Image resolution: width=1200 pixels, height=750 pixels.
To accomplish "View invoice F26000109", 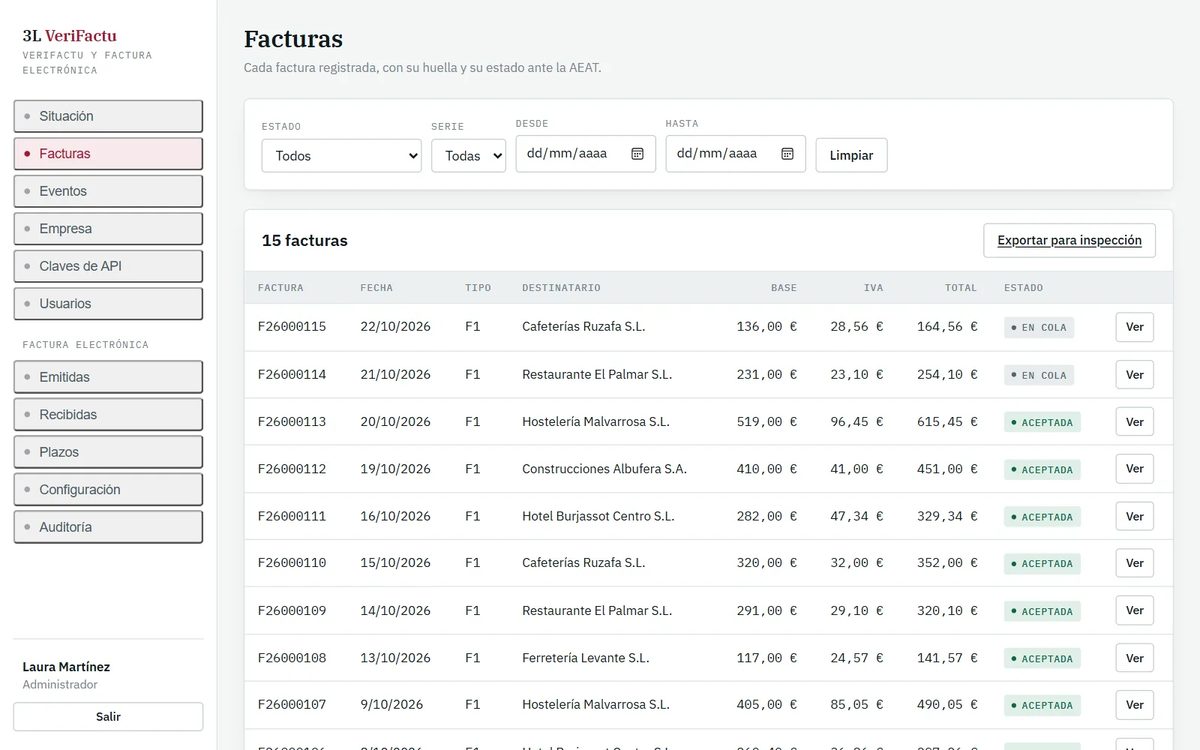I will tap(1134, 610).
